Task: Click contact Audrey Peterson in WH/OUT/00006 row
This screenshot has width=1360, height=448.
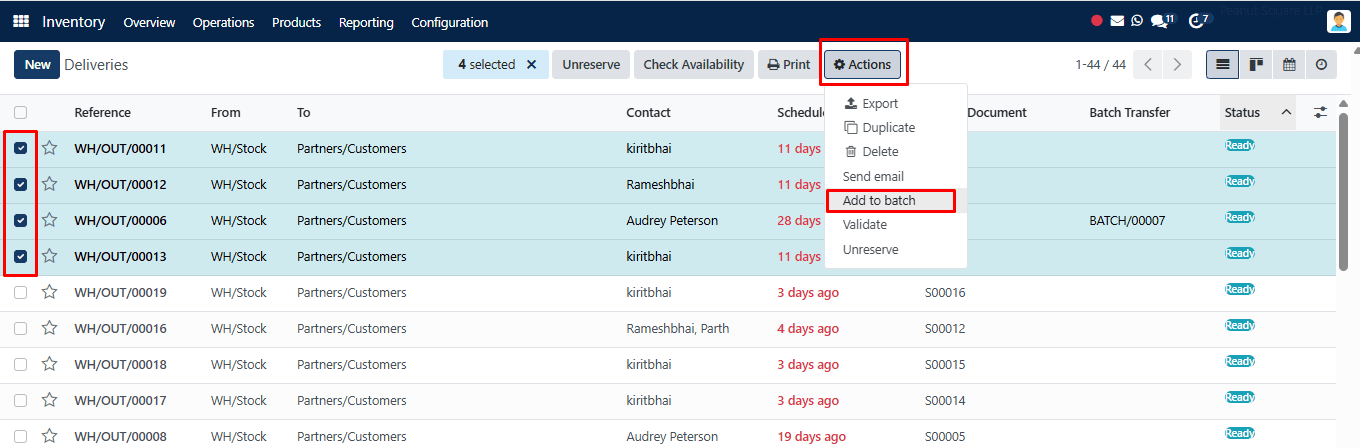Action: pyautogui.click(x=672, y=220)
